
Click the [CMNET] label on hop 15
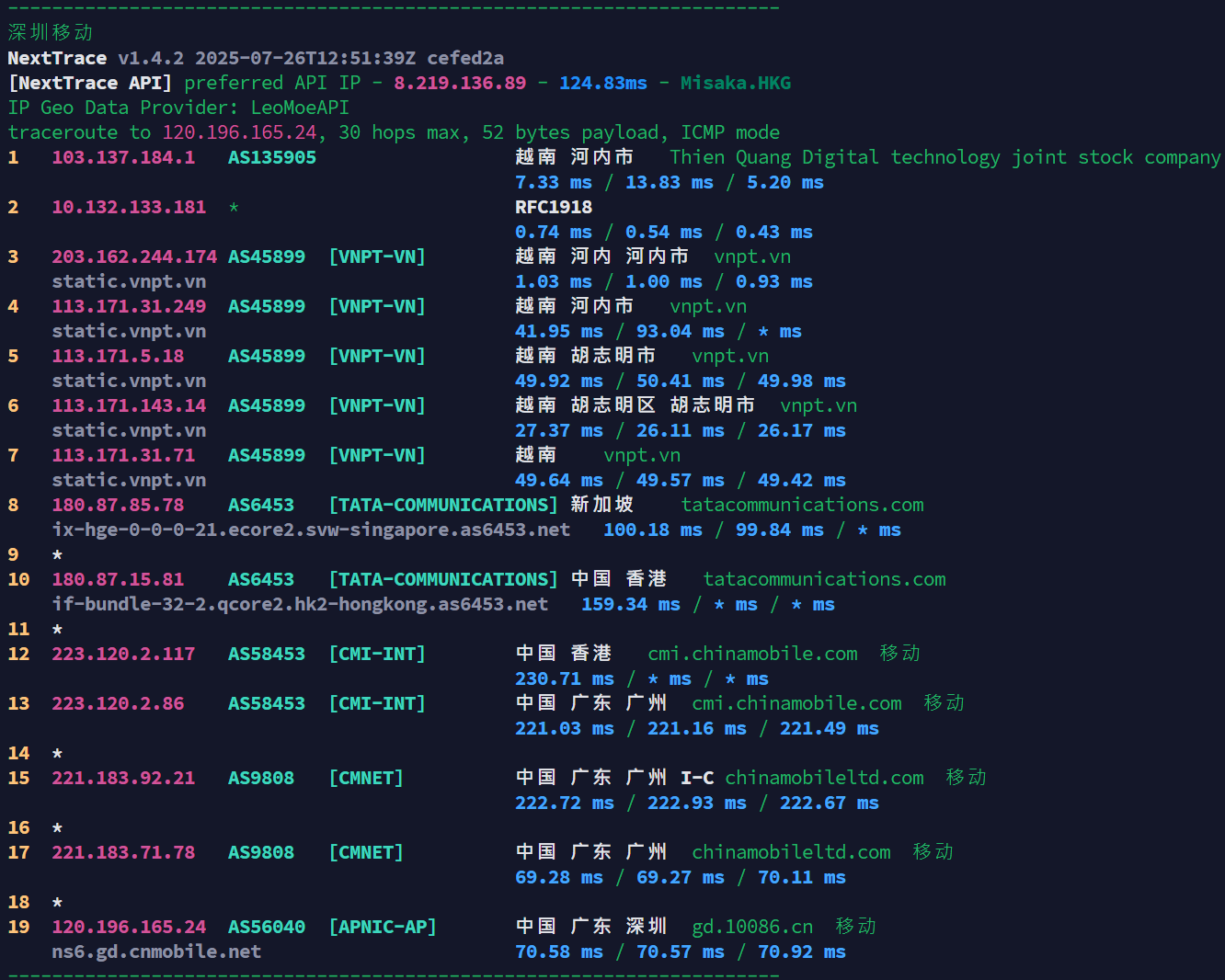coord(366,778)
